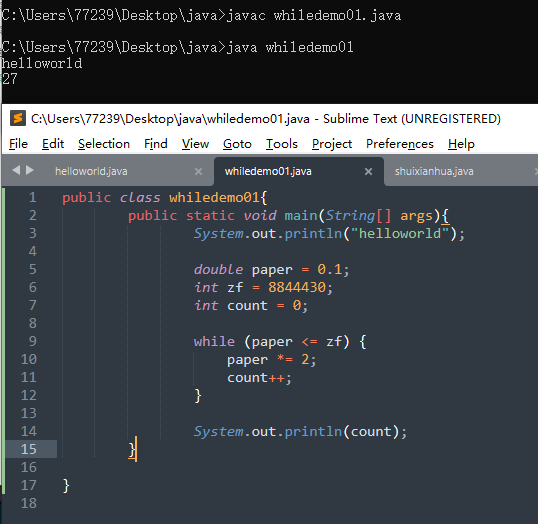Switch to the shuixianhua.java tab
The image size is (538, 524).
(x=434, y=171)
